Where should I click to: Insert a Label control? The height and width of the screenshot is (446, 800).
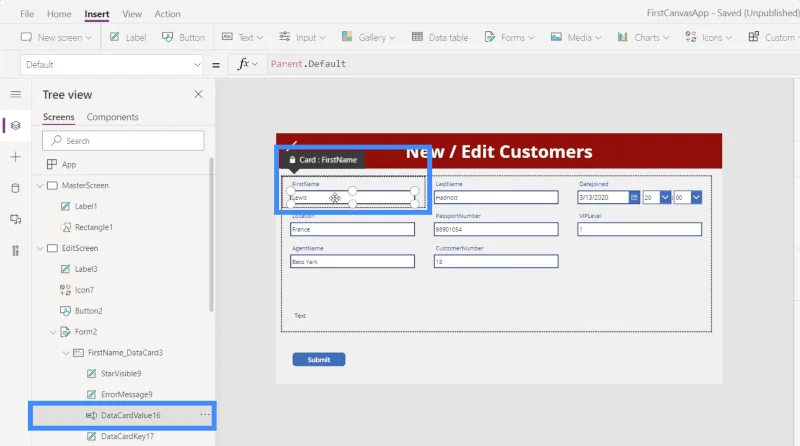128,37
